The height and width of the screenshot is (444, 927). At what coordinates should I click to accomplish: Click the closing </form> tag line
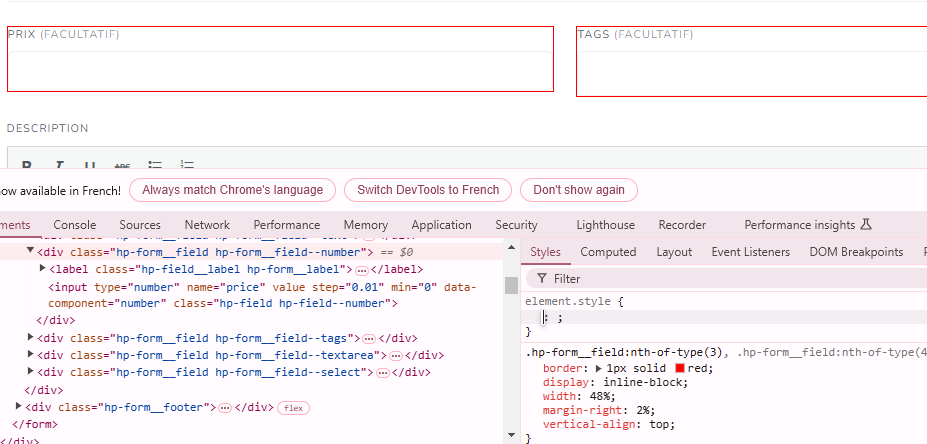pos(35,424)
